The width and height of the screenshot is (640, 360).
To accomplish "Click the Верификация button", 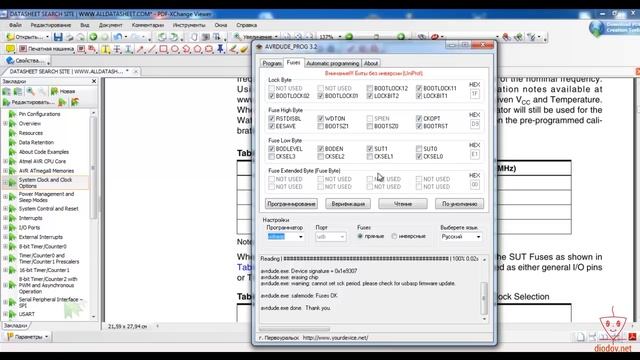I will (x=348, y=204).
